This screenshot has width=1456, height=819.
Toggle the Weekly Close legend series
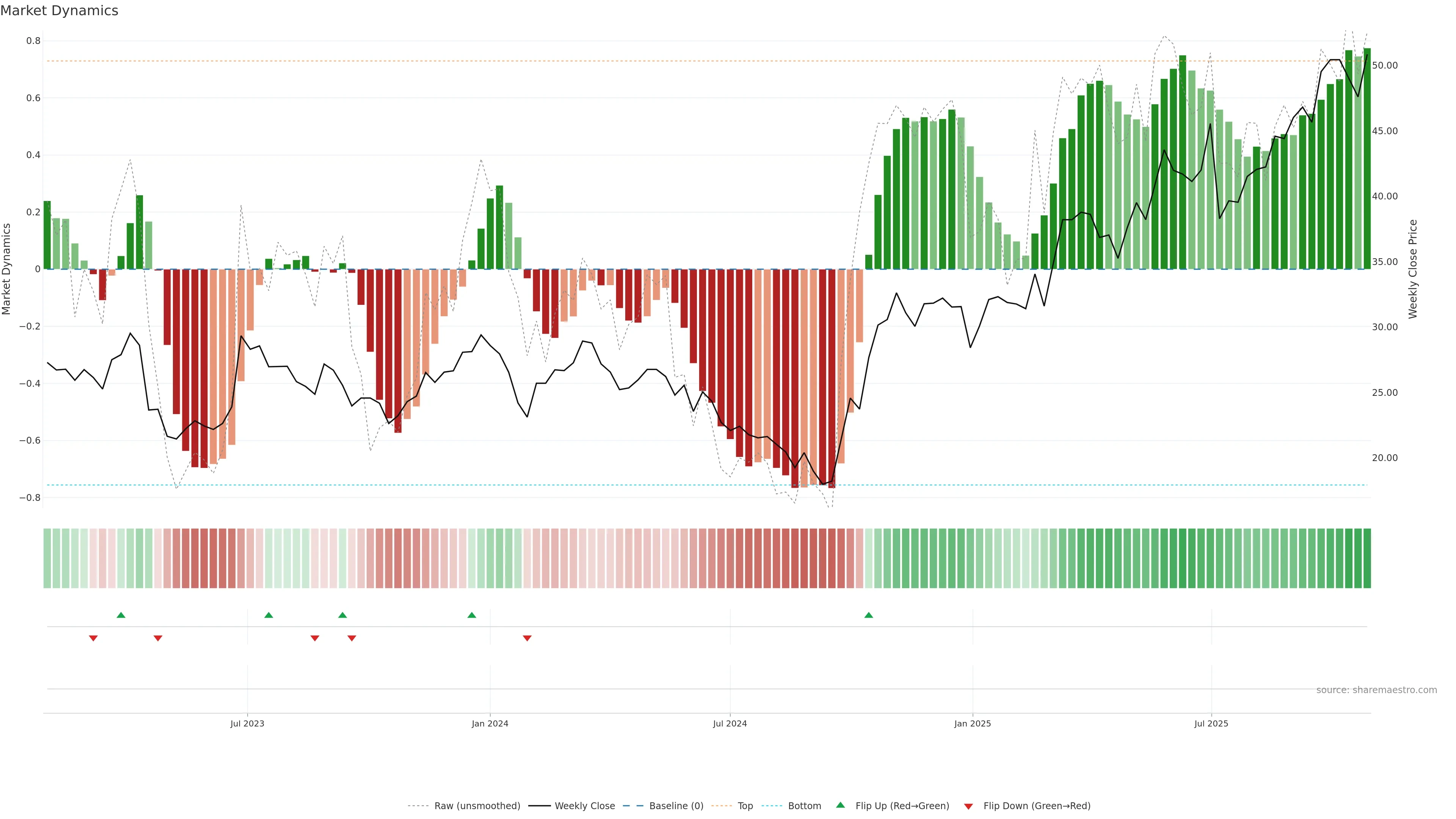(584, 806)
